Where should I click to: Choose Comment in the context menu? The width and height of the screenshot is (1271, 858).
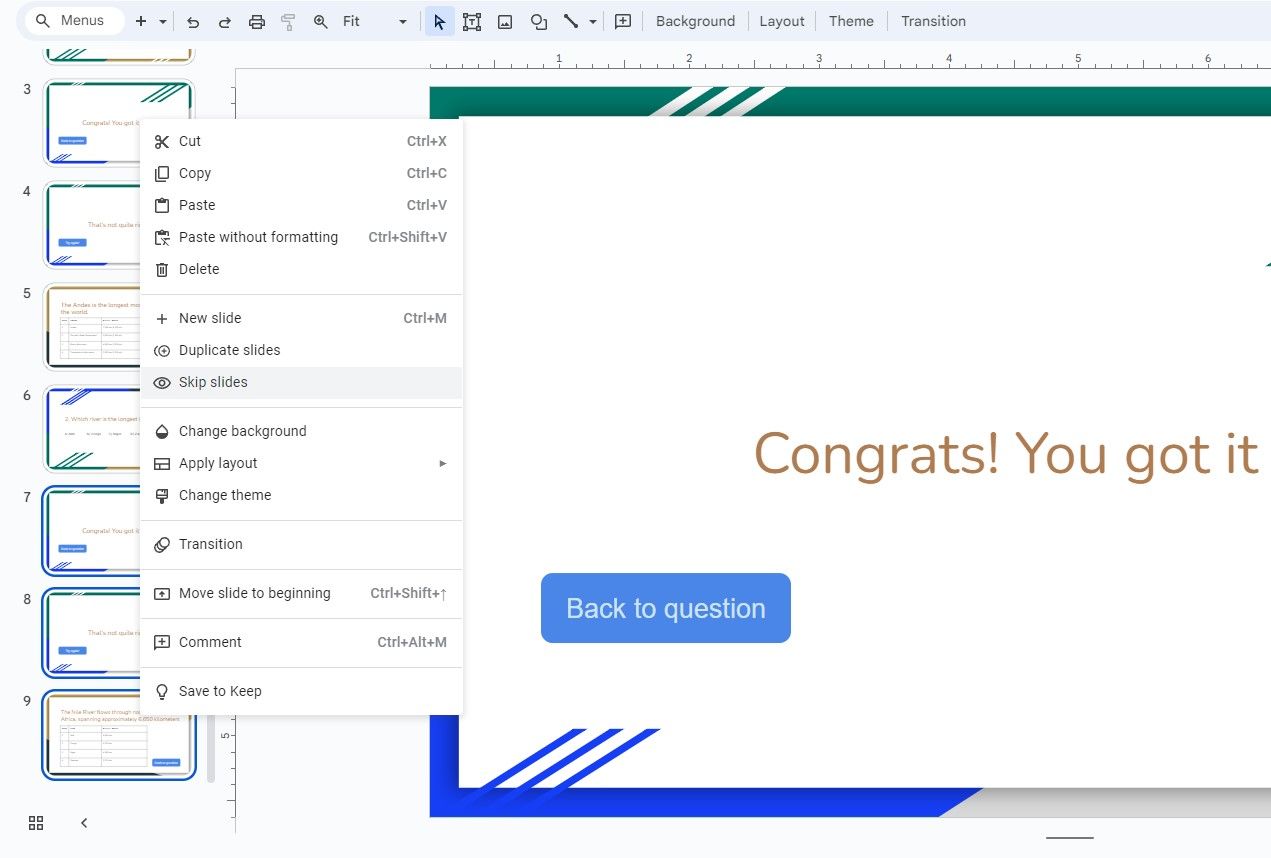tap(301, 642)
